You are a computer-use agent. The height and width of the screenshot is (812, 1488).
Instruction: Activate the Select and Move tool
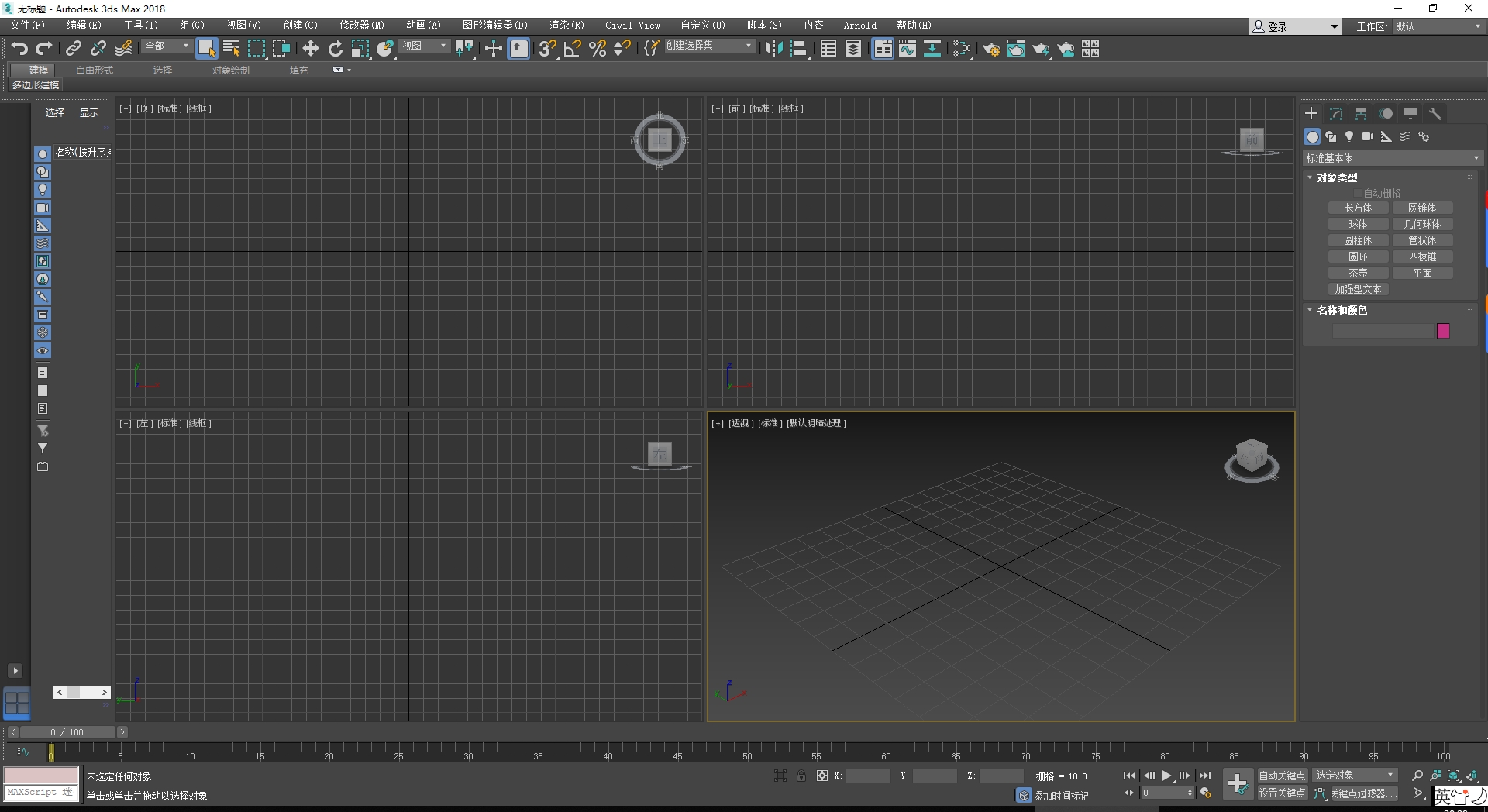click(310, 48)
